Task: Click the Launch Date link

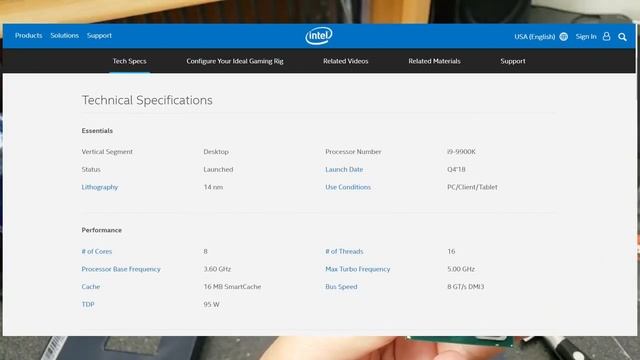Action: tap(344, 169)
